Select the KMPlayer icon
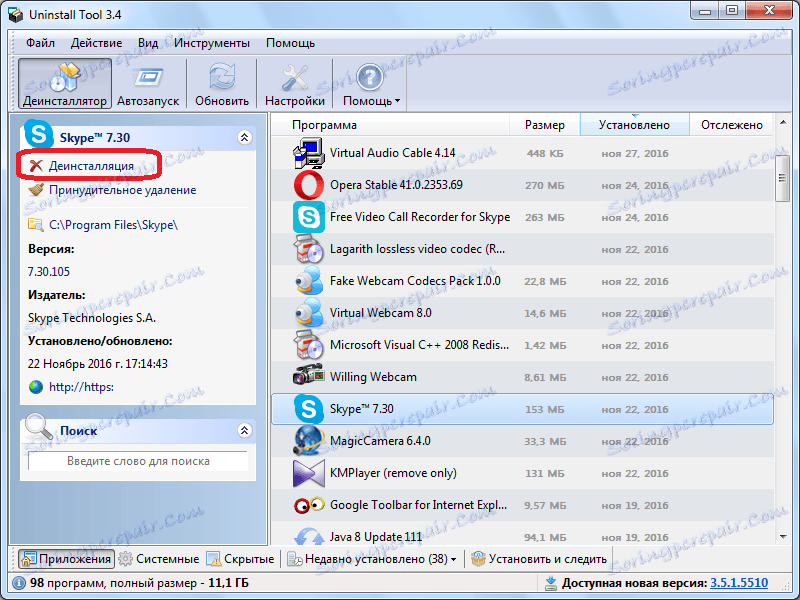Screen dimensions: 800x600 coord(309,473)
